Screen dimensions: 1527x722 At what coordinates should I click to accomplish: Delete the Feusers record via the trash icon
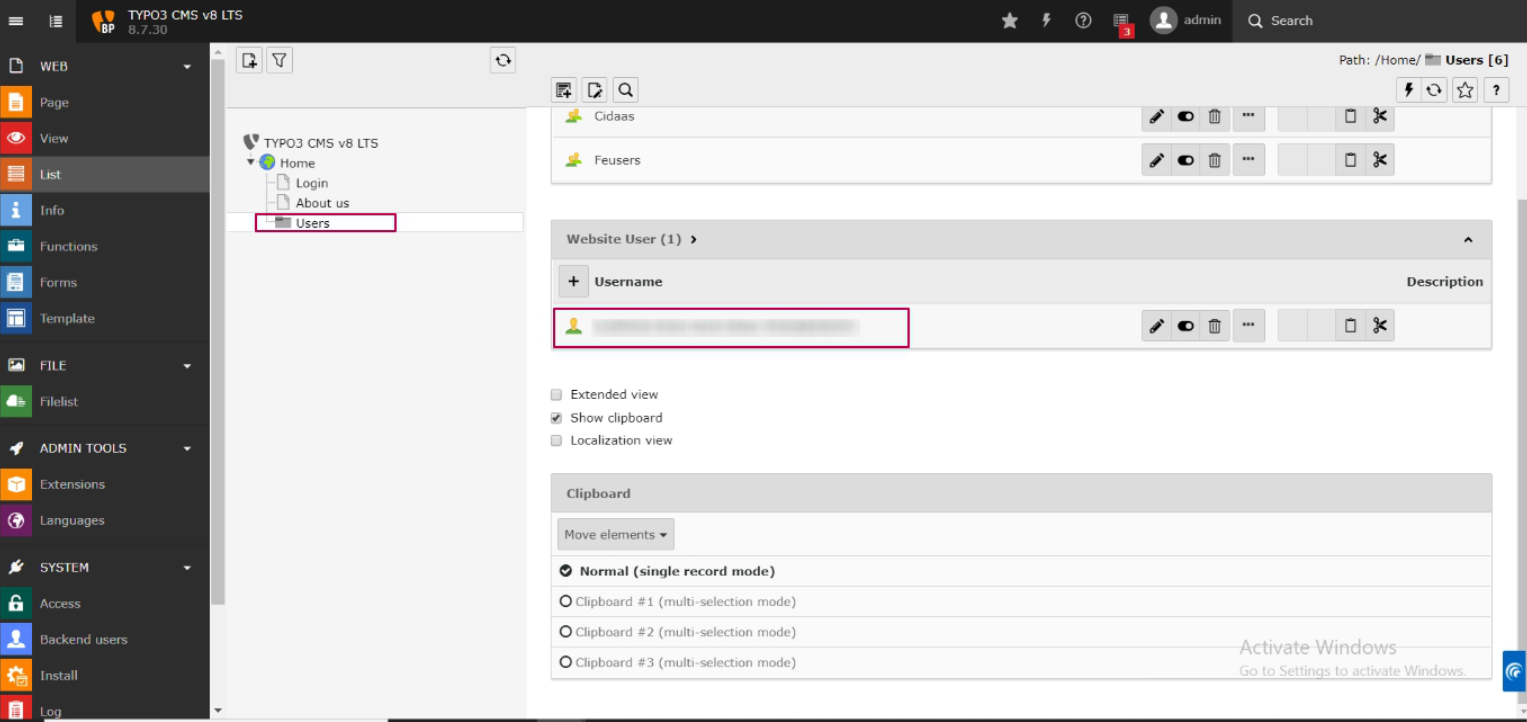pyautogui.click(x=1214, y=159)
